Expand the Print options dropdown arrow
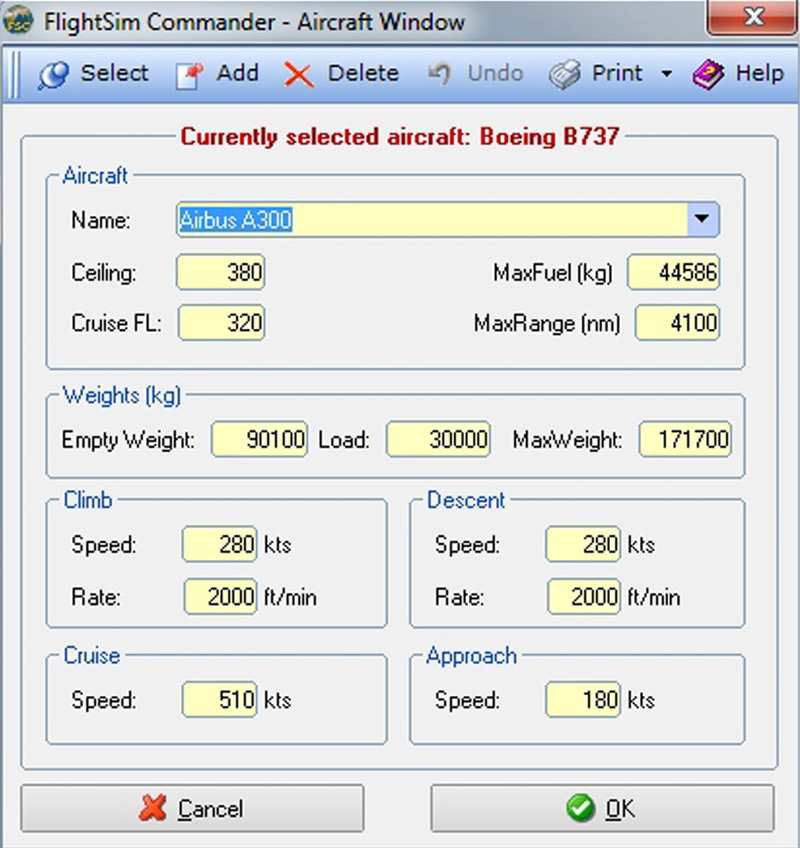 [x=666, y=74]
